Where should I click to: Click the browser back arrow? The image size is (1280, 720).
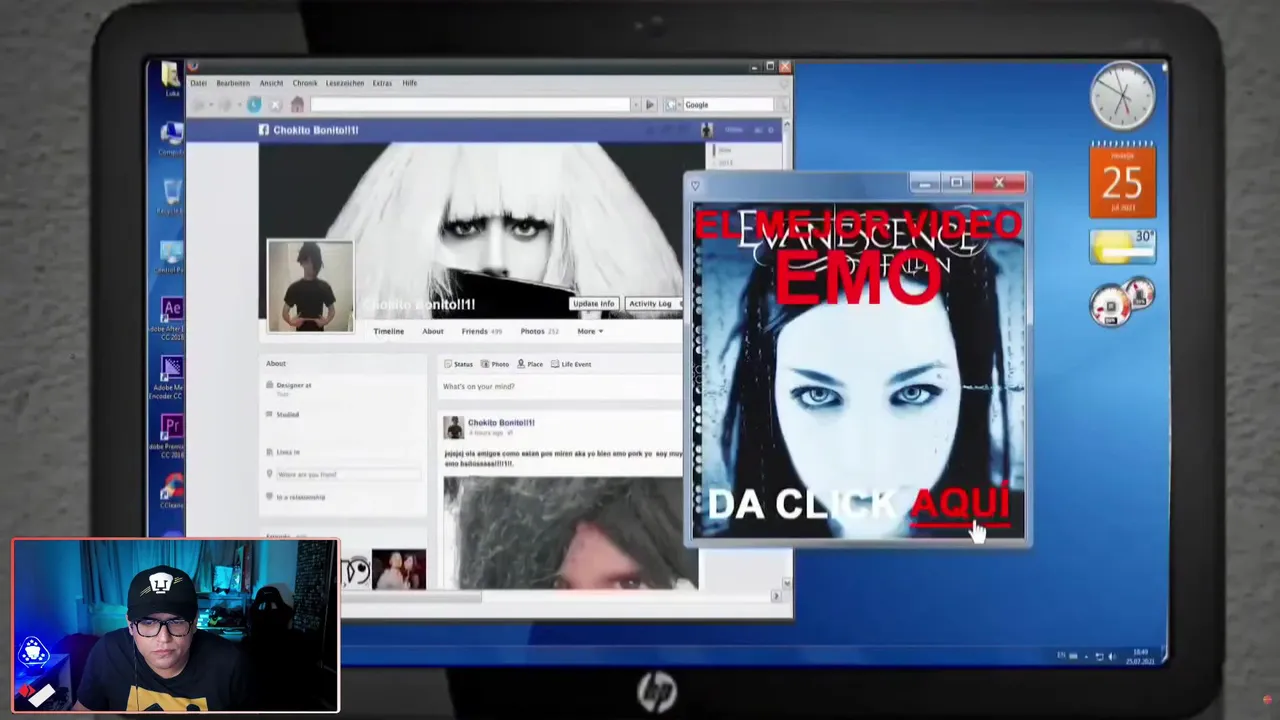tap(198, 105)
